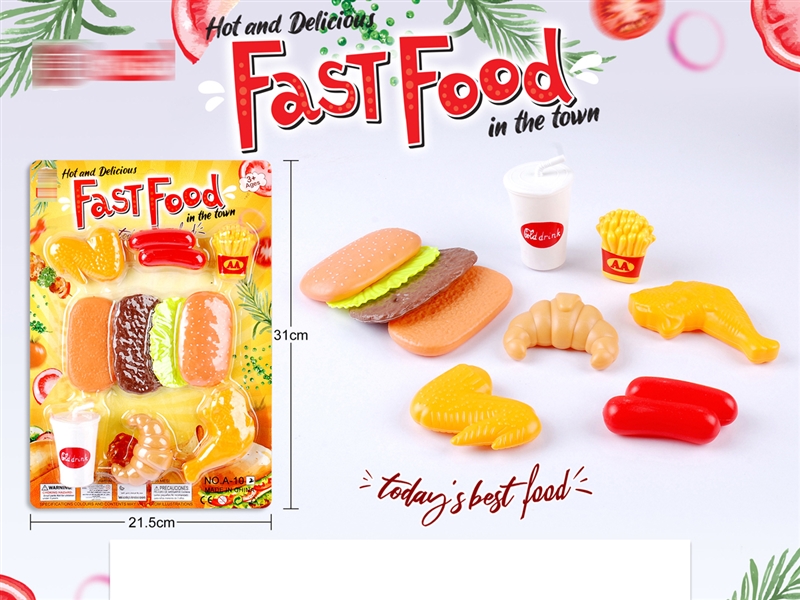This screenshot has width=800, height=600.
Task: Select the loose french fries box
Action: pyautogui.click(x=624, y=245)
